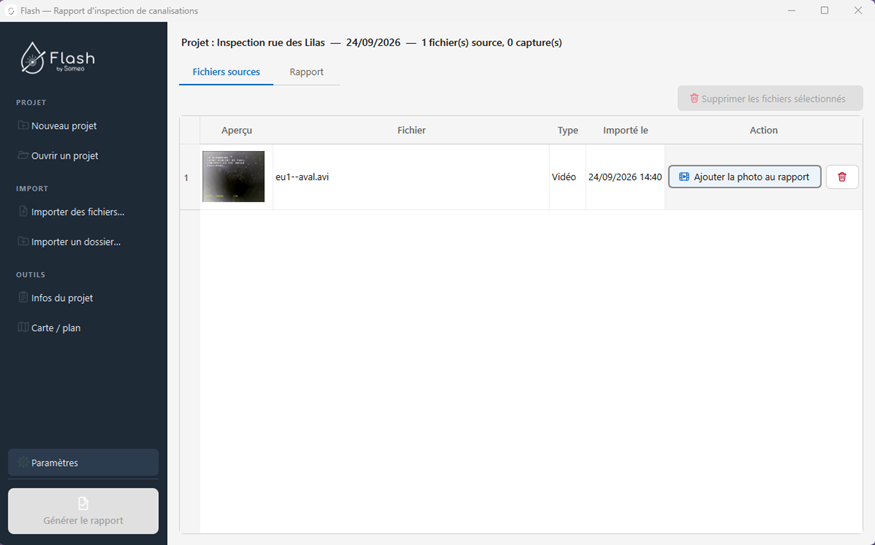The height and width of the screenshot is (545, 875).
Task: Click the 24/09/2026 14:40 import date cell
Action: 625,177
